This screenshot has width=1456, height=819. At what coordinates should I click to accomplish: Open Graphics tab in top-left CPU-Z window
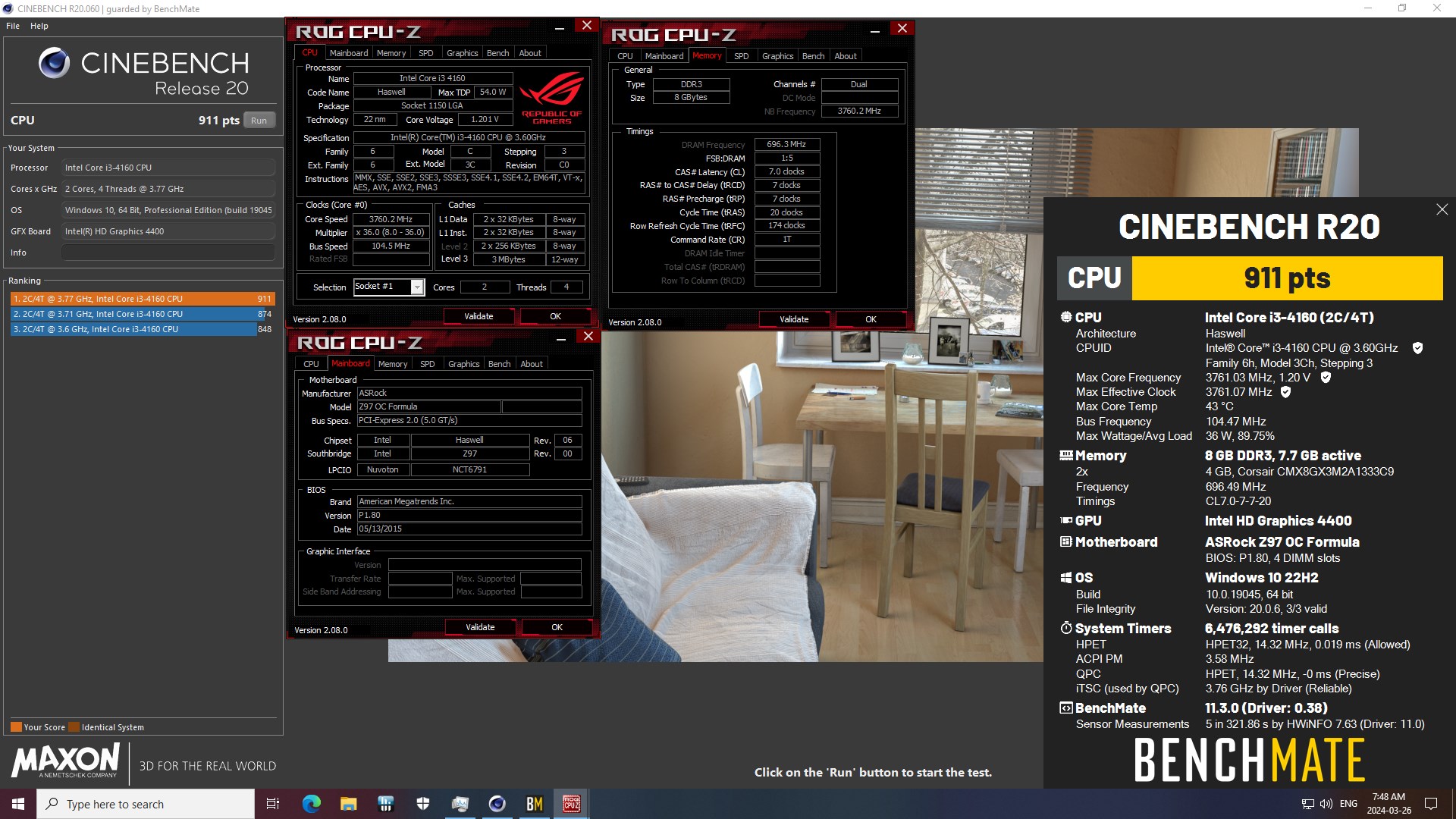pos(462,53)
